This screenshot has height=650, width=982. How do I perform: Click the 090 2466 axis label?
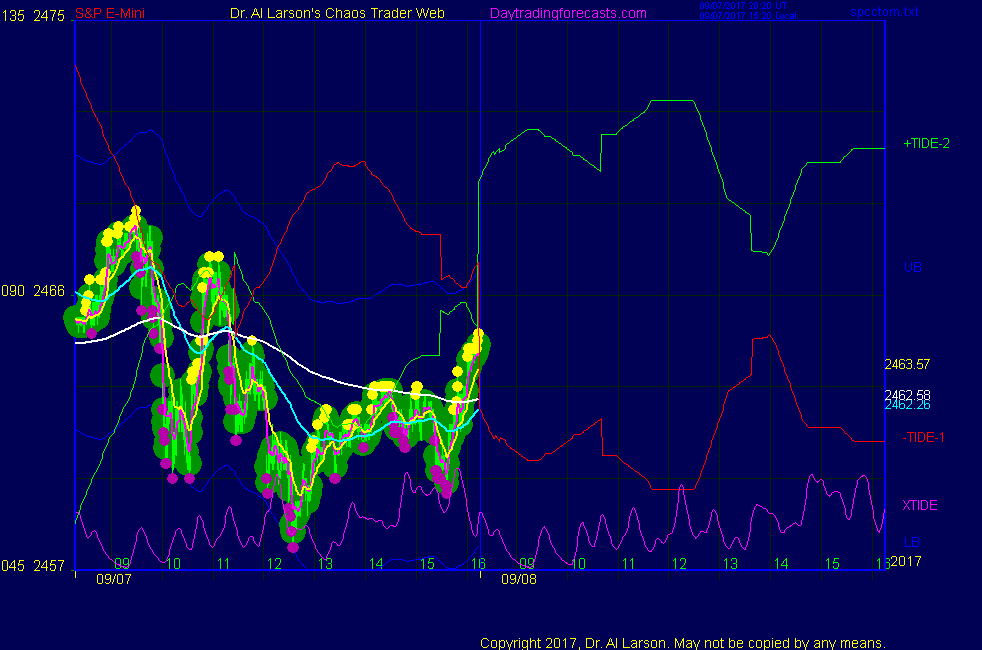(x=33, y=291)
